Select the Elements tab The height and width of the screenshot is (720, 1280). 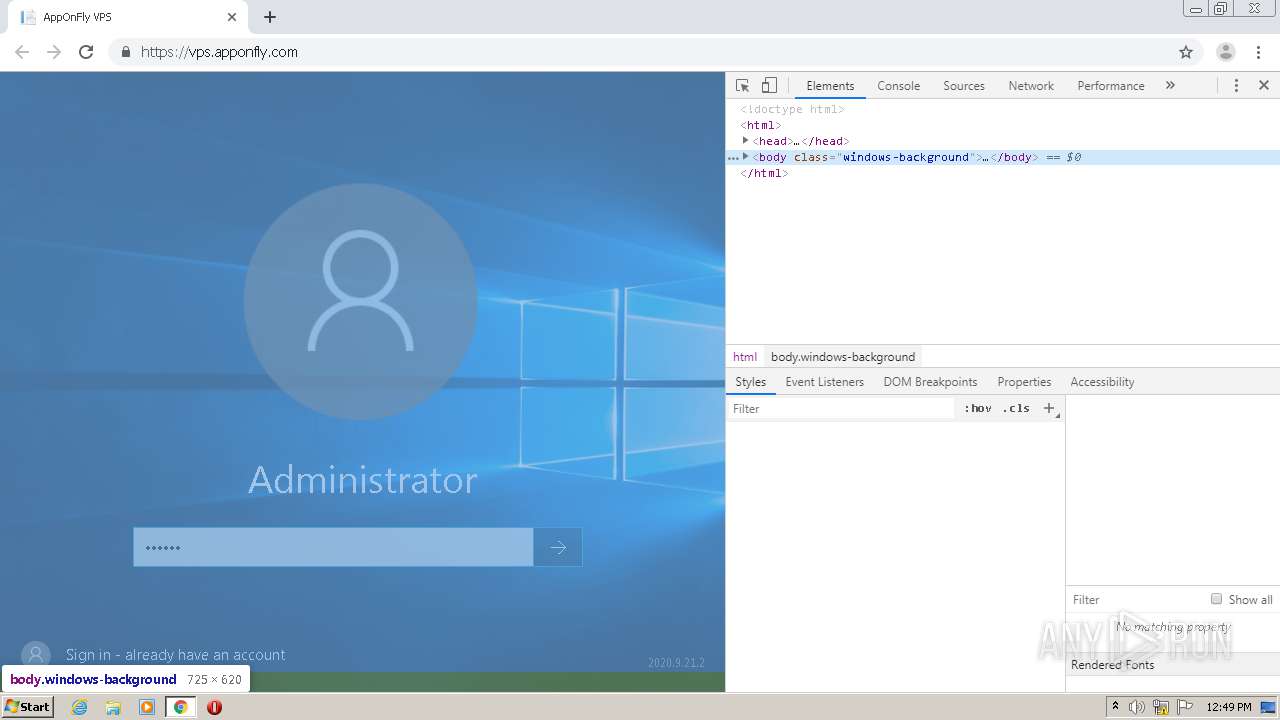coord(830,86)
